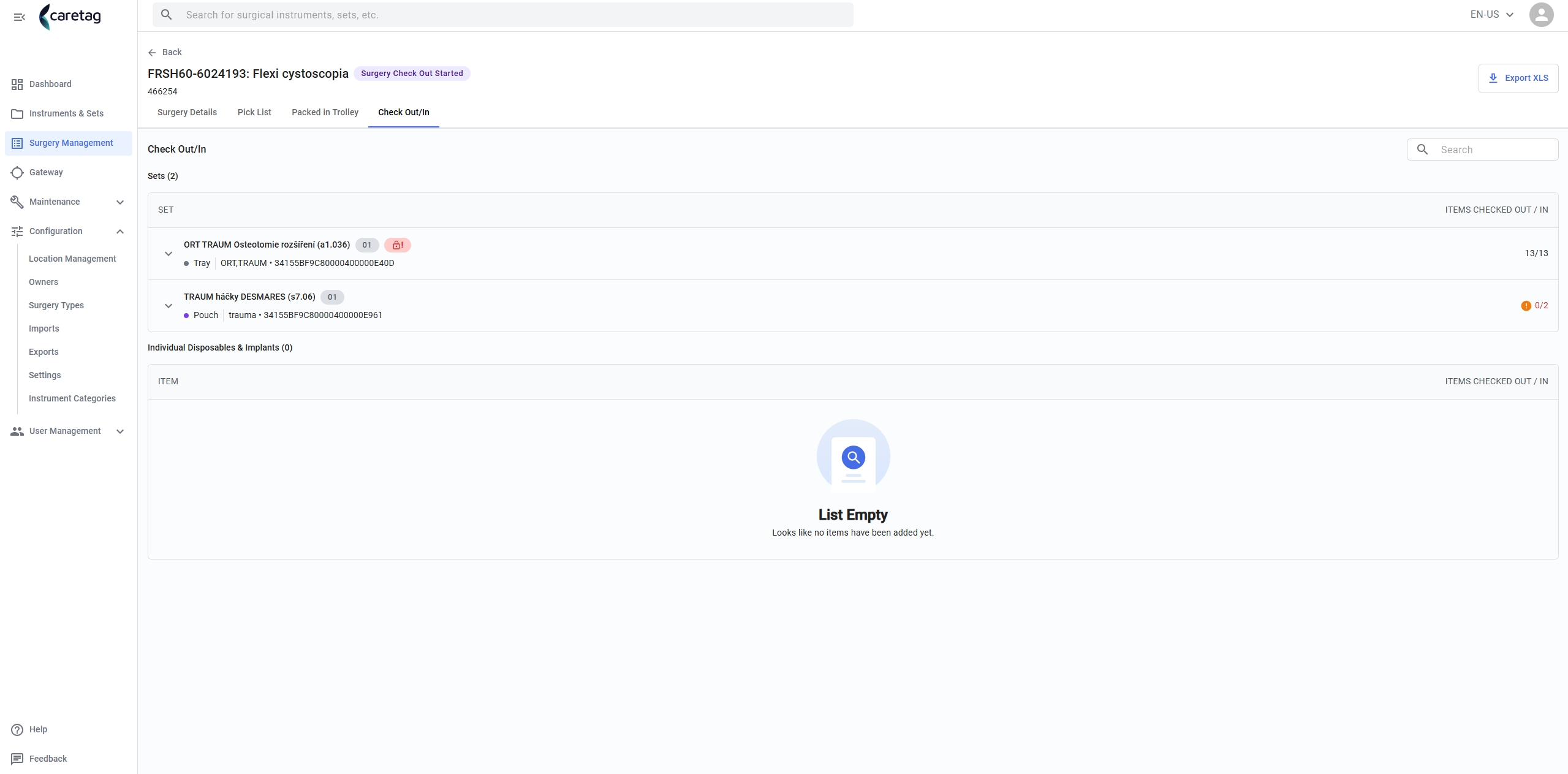Viewport: 1568px width, 774px height.
Task: Click the TRAUM háčky DESMARES set name
Action: click(249, 297)
